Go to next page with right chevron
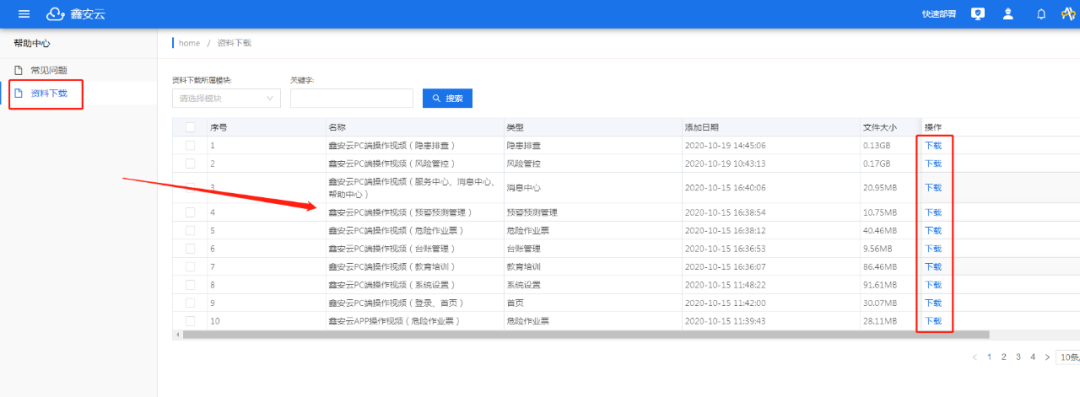1080x397 pixels. (1048, 357)
